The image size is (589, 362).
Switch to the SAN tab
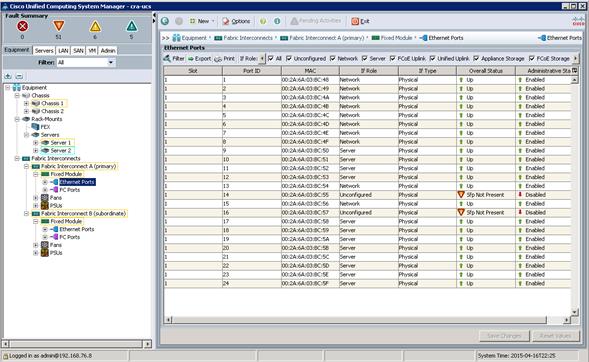click(x=78, y=50)
